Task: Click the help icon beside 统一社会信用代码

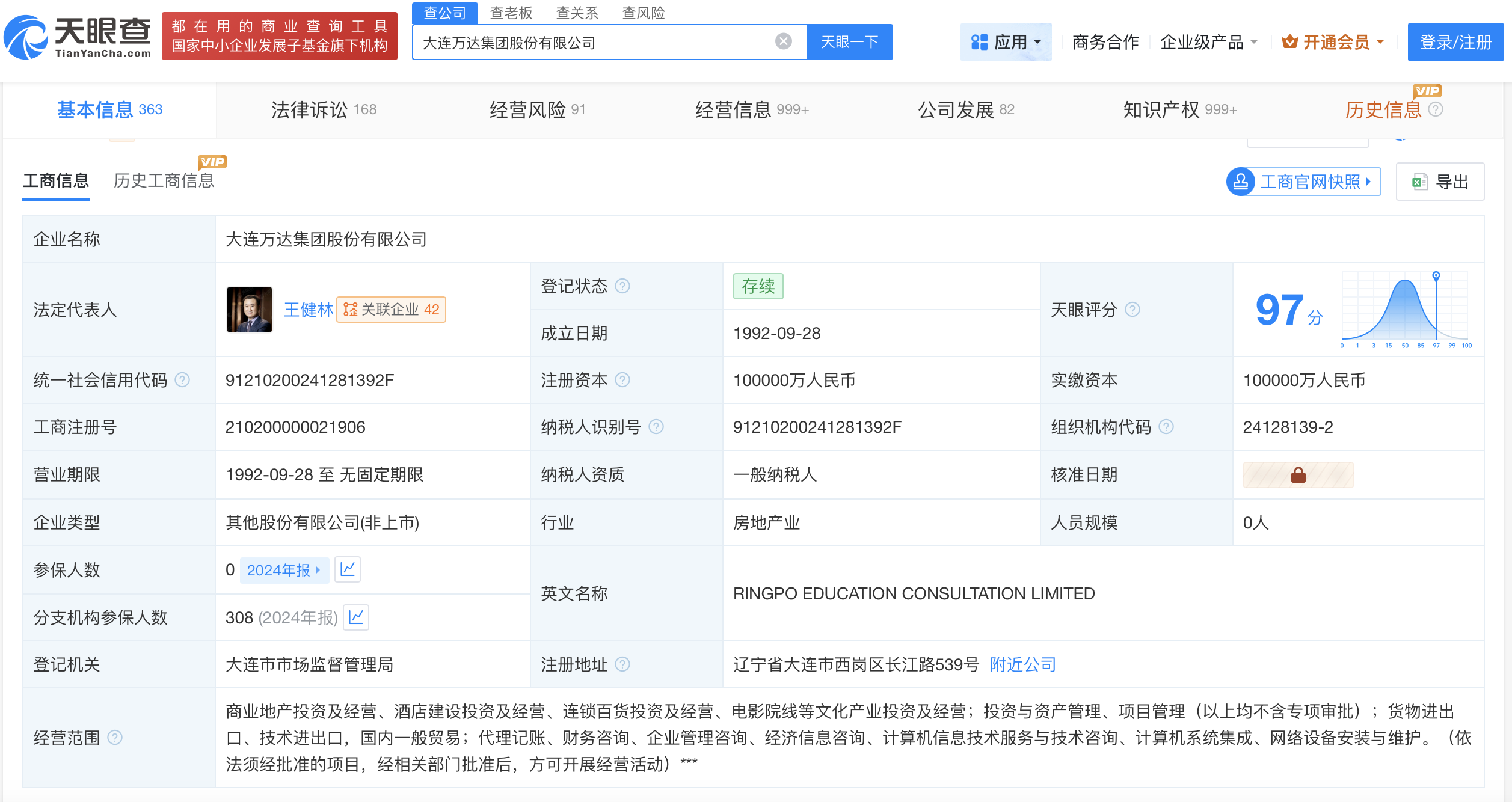Action: 182,380
